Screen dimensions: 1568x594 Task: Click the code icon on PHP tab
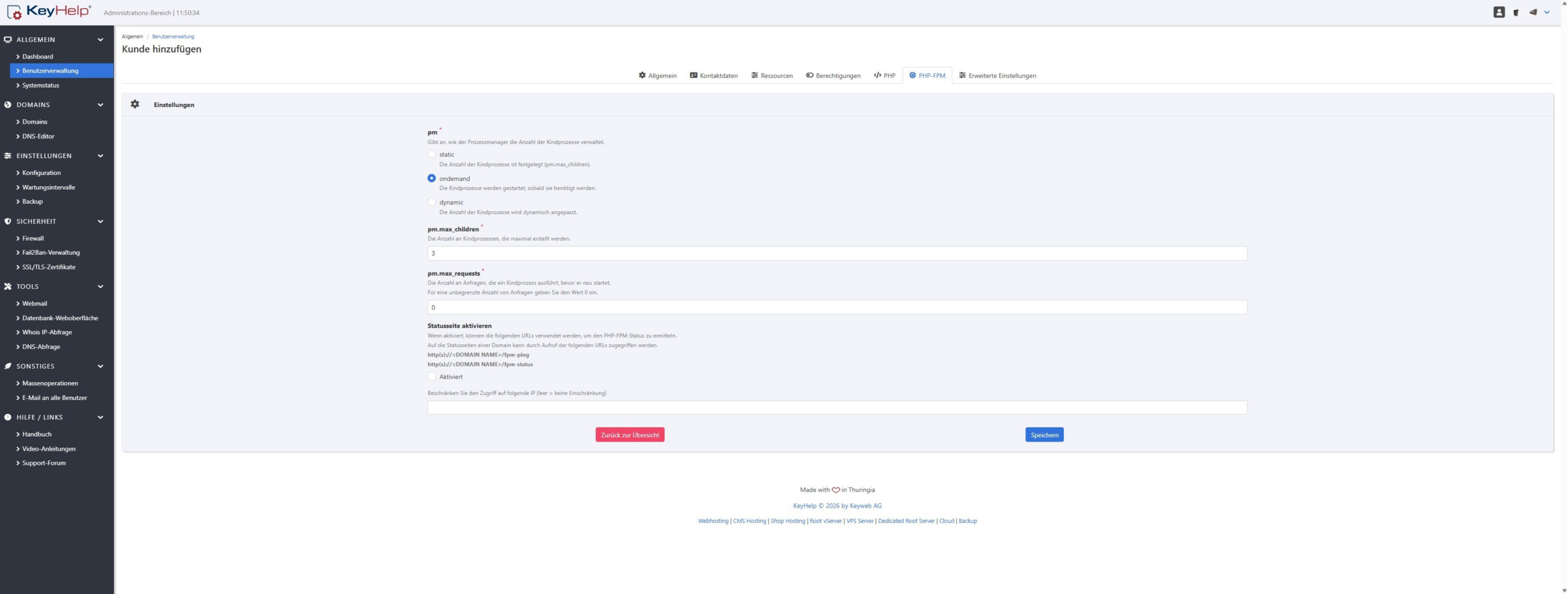tap(877, 75)
